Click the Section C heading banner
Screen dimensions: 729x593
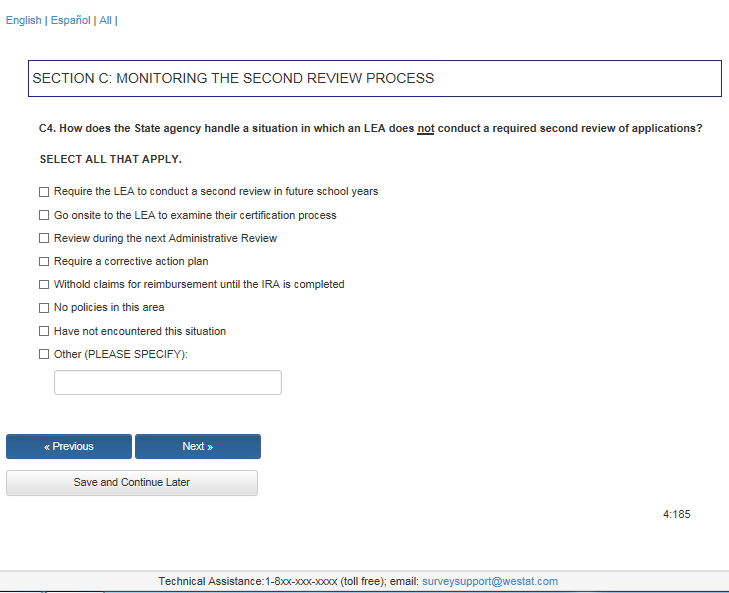(374, 78)
